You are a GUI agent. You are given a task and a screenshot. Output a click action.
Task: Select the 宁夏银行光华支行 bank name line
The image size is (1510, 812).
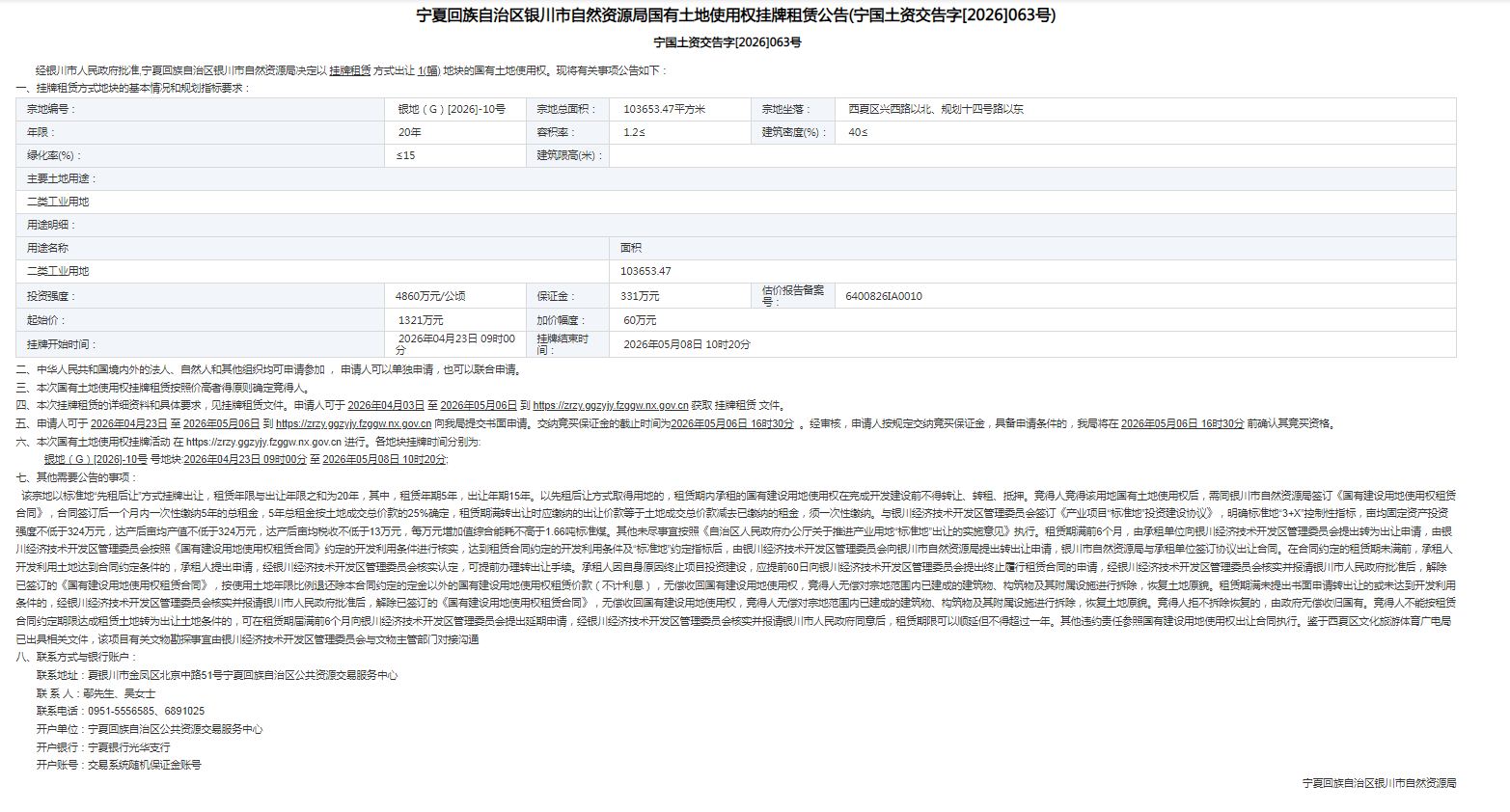pos(128,747)
